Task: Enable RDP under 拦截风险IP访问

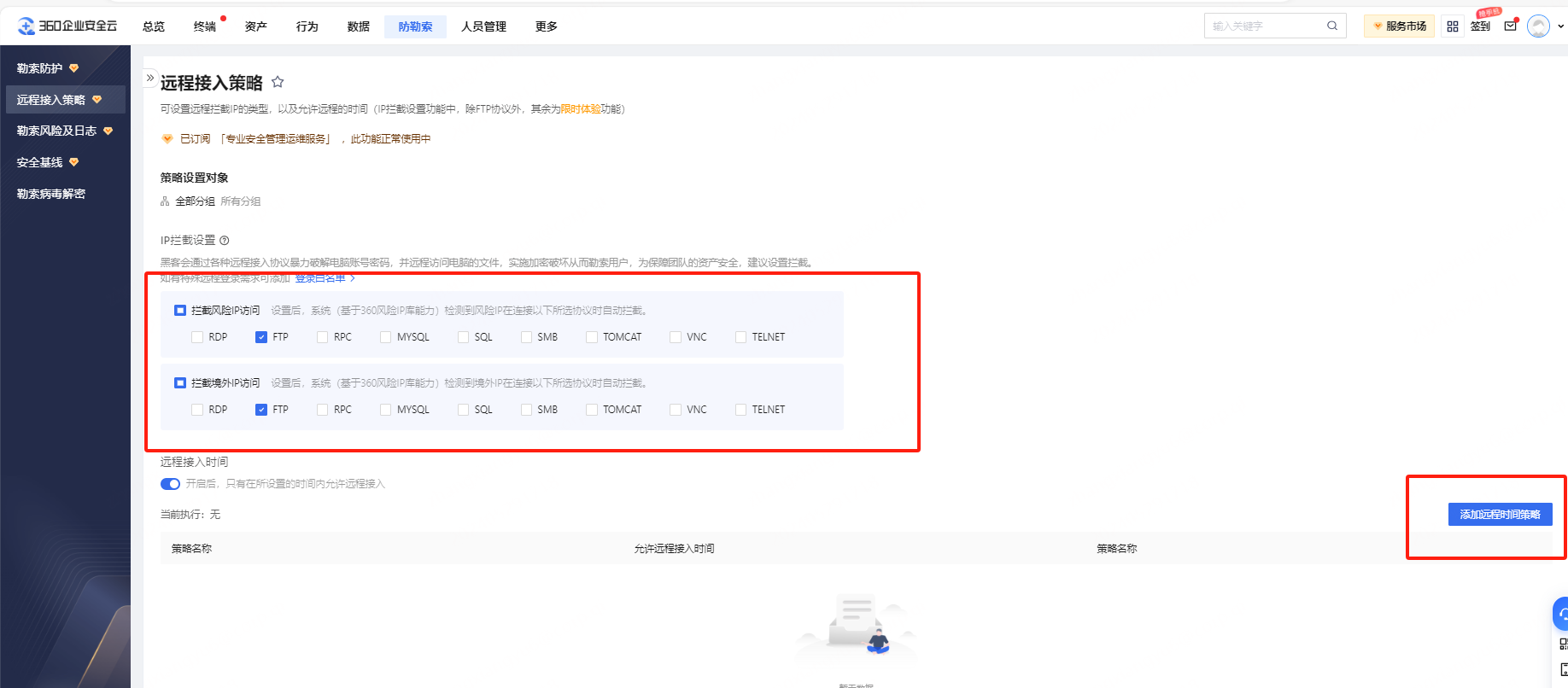Action: tap(197, 337)
